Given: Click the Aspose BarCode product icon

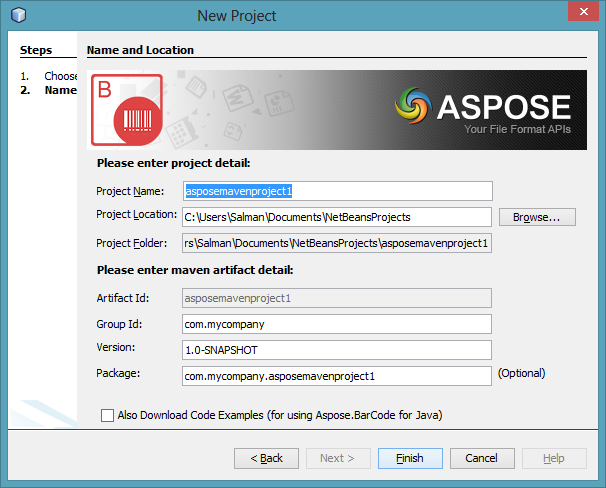Looking at the screenshot, I should pos(127,110).
